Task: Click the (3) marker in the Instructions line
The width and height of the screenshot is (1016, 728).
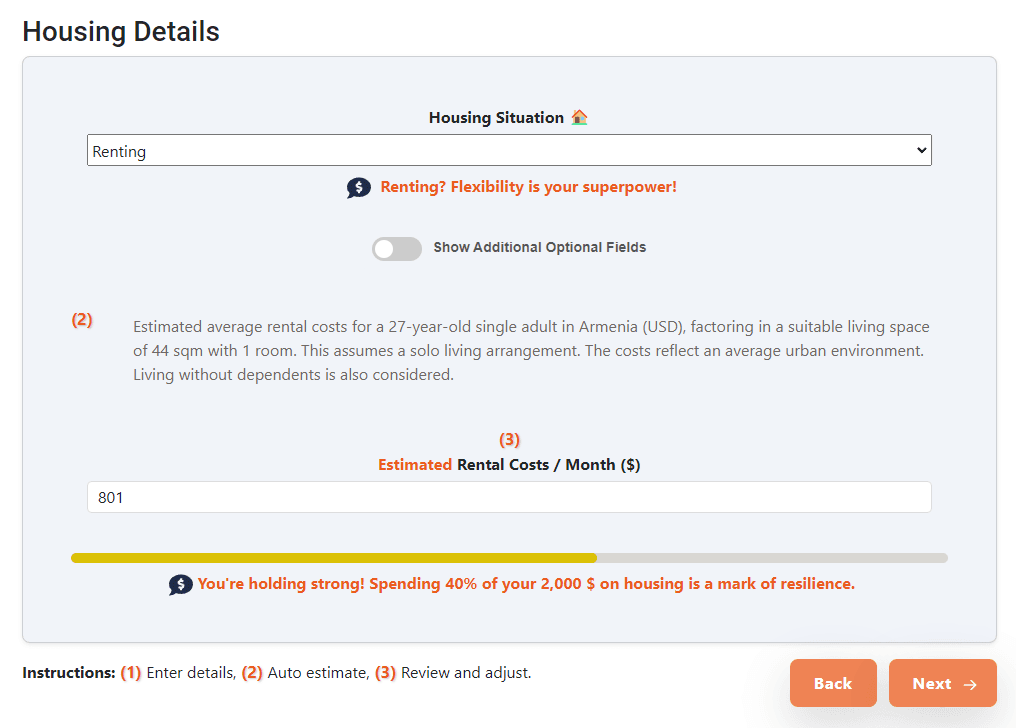Action: click(386, 673)
